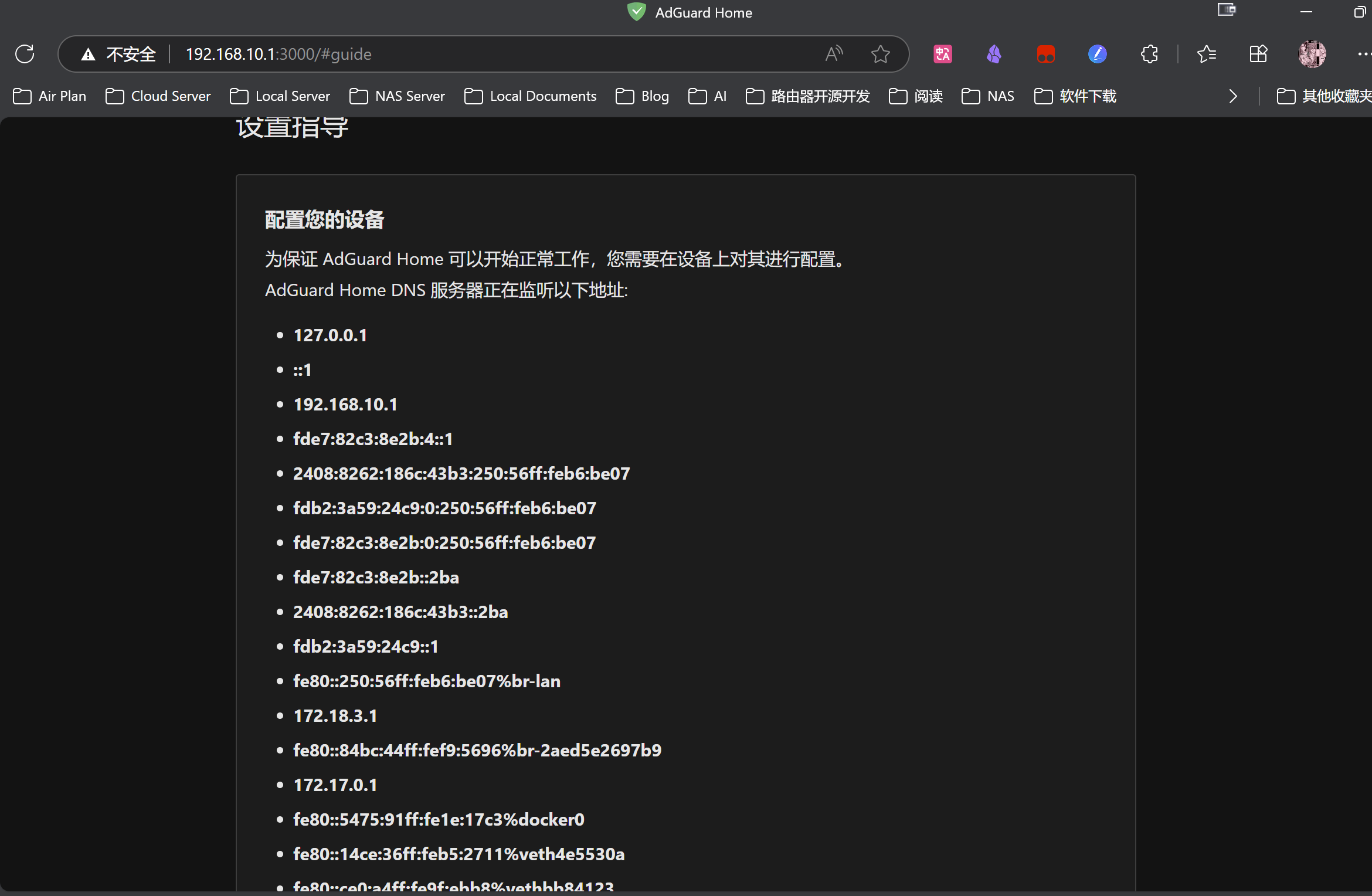Open the pink translate extension icon
This screenshot has width=1372, height=896.
point(943,54)
